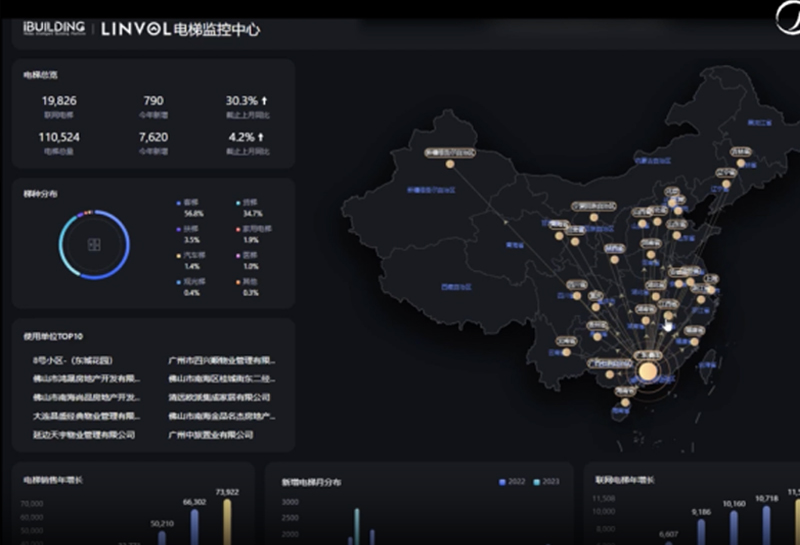Select the Xinjiang marker on the map
The image size is (800, 545).
(450, 163)
